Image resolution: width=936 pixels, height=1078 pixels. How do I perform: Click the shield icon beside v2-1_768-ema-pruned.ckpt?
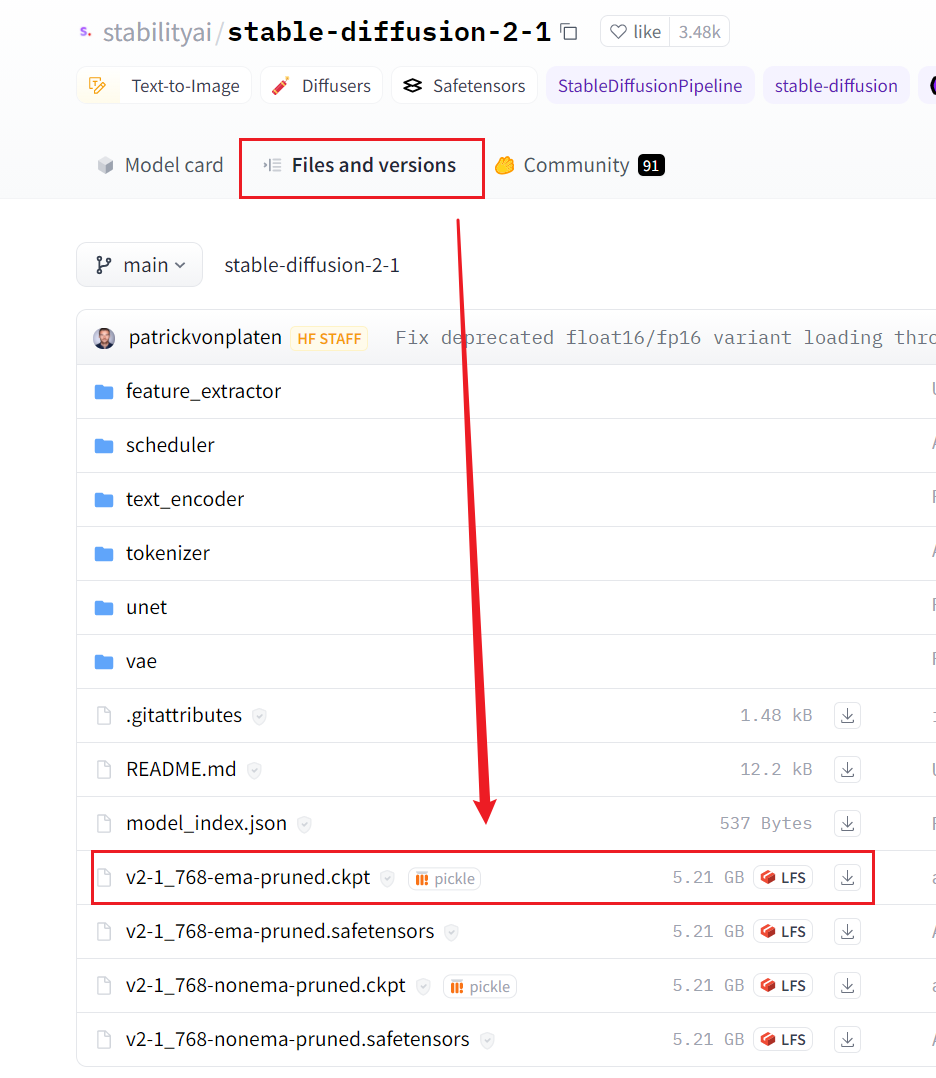[x=387, y=878]
